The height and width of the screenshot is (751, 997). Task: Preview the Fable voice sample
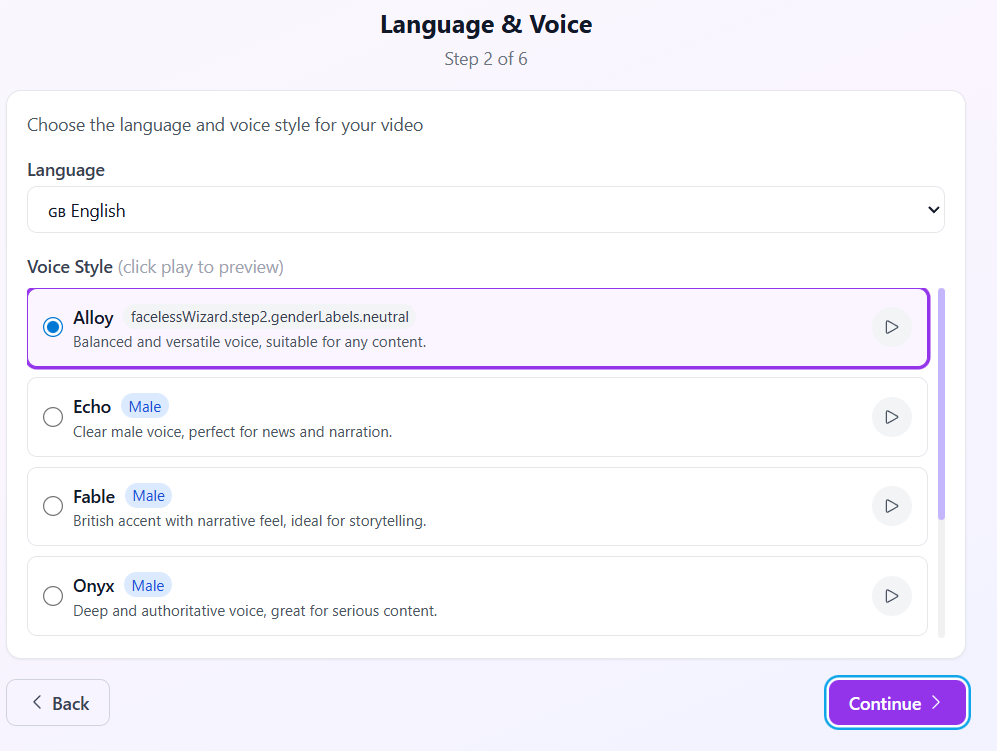(891, 506)
